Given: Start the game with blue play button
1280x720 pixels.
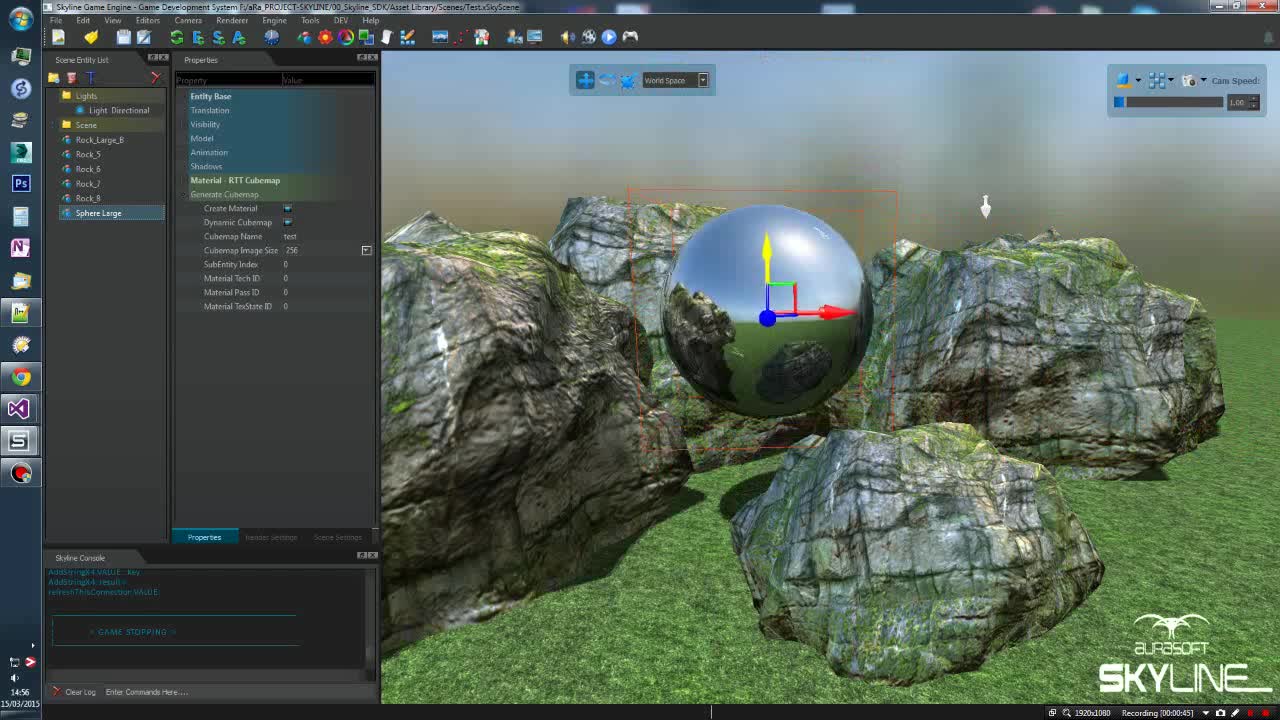Looking at the screenshot, I should [x=609, y=37].
